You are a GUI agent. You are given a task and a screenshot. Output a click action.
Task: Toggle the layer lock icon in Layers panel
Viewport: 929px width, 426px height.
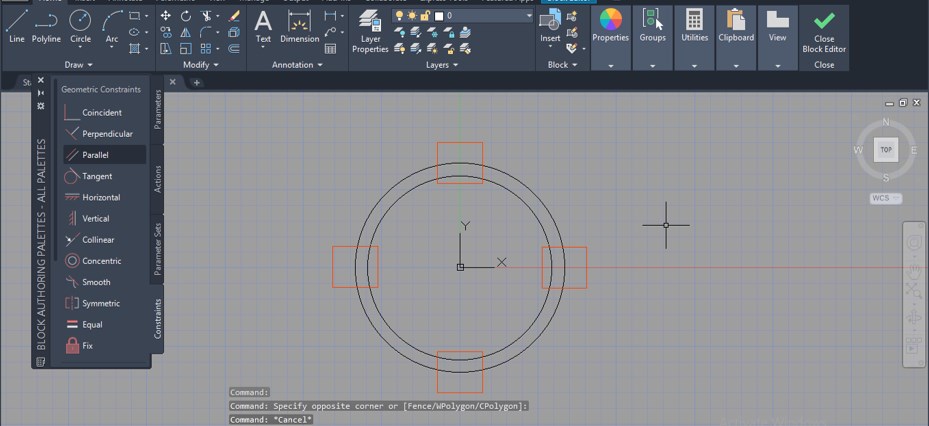(425, 17)
